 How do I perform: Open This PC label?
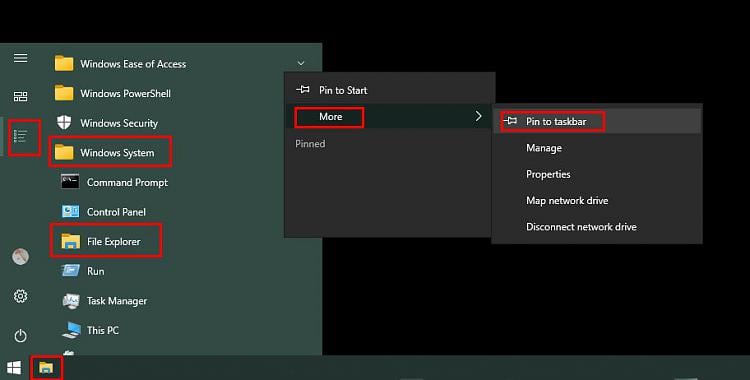(103, 330)
